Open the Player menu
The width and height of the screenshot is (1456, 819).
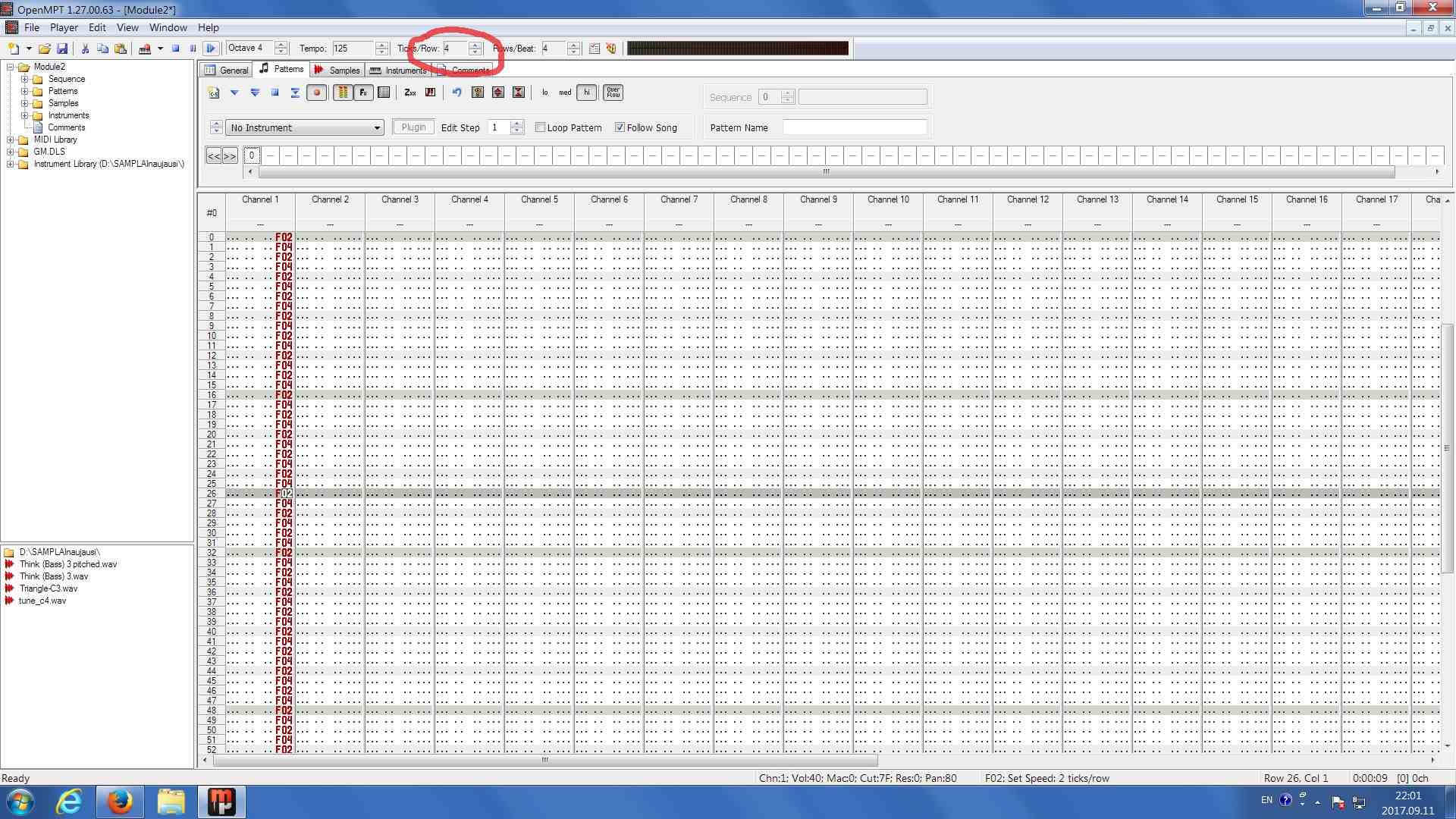coord(64,27)
